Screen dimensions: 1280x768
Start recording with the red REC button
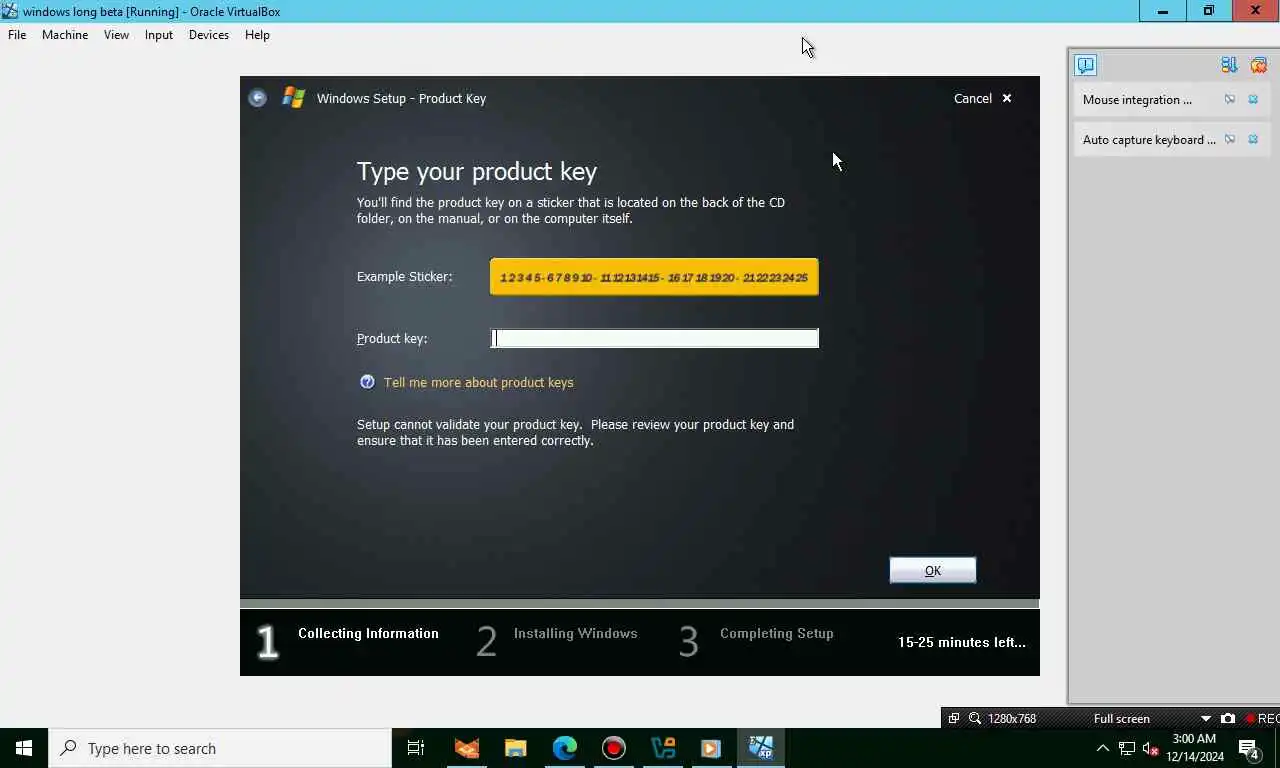[x=1262, y=718]
